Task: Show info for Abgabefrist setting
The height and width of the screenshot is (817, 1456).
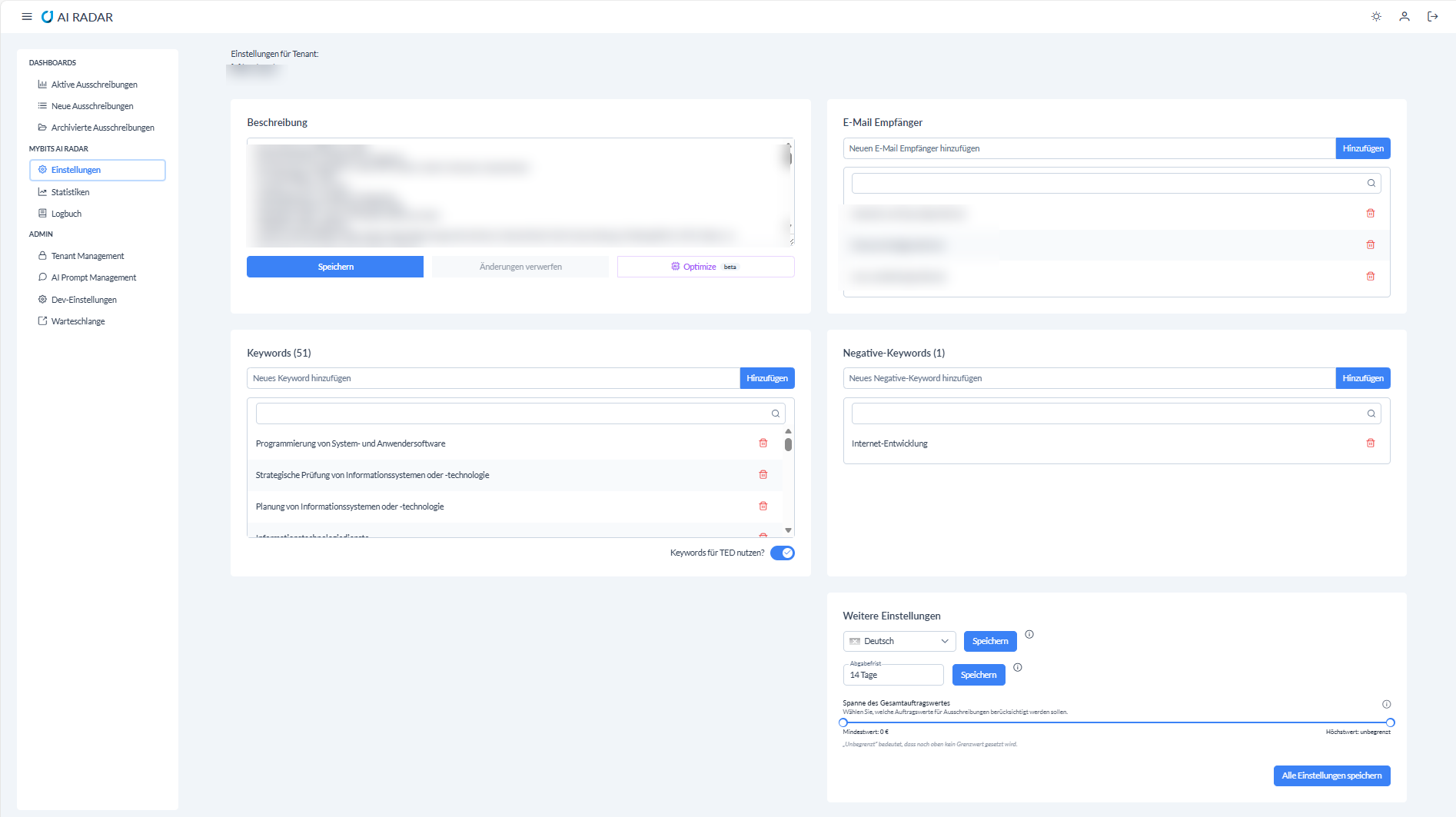Action: click(x=1018, y=668)
